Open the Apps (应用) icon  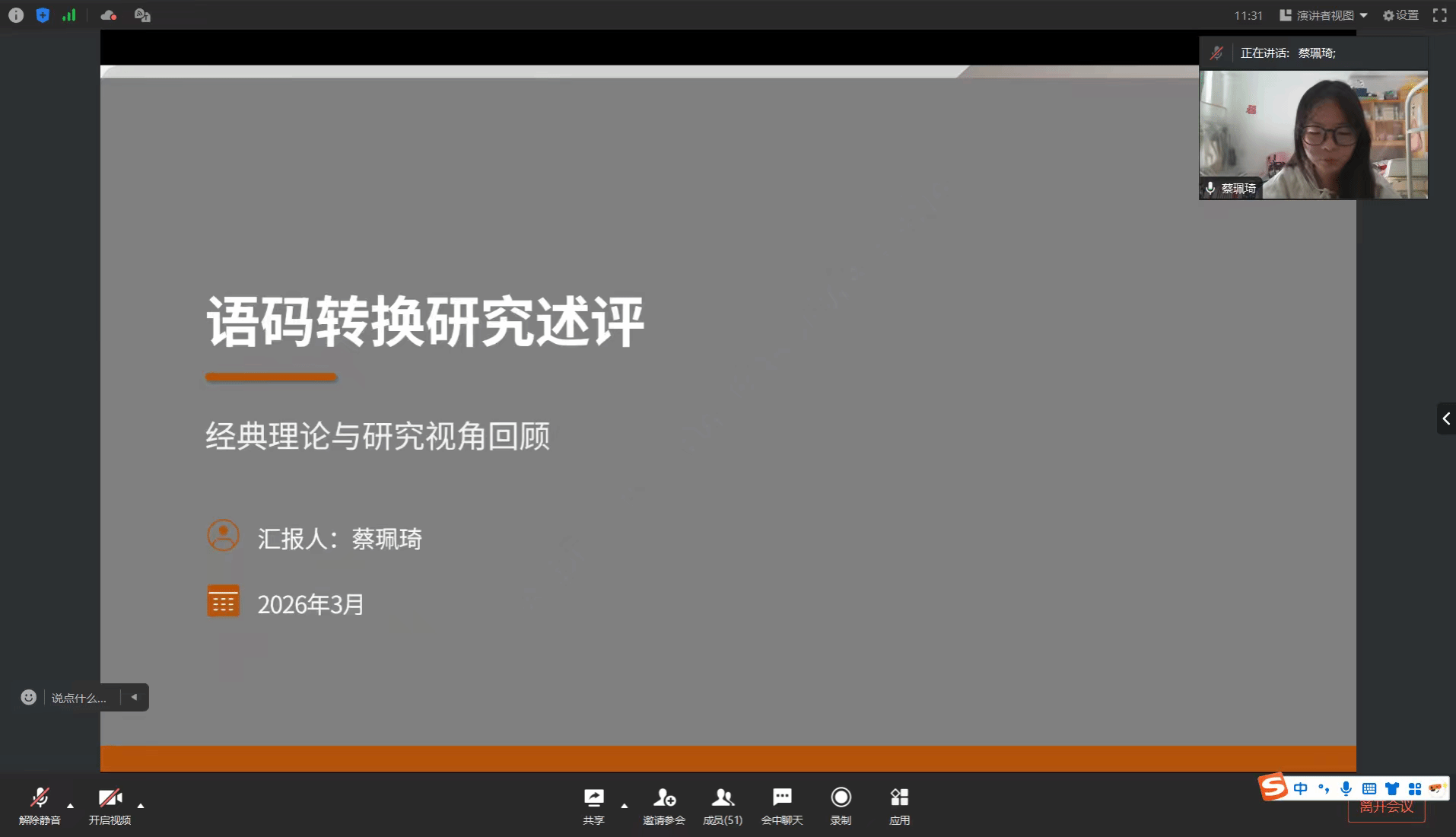coord(899,805)
